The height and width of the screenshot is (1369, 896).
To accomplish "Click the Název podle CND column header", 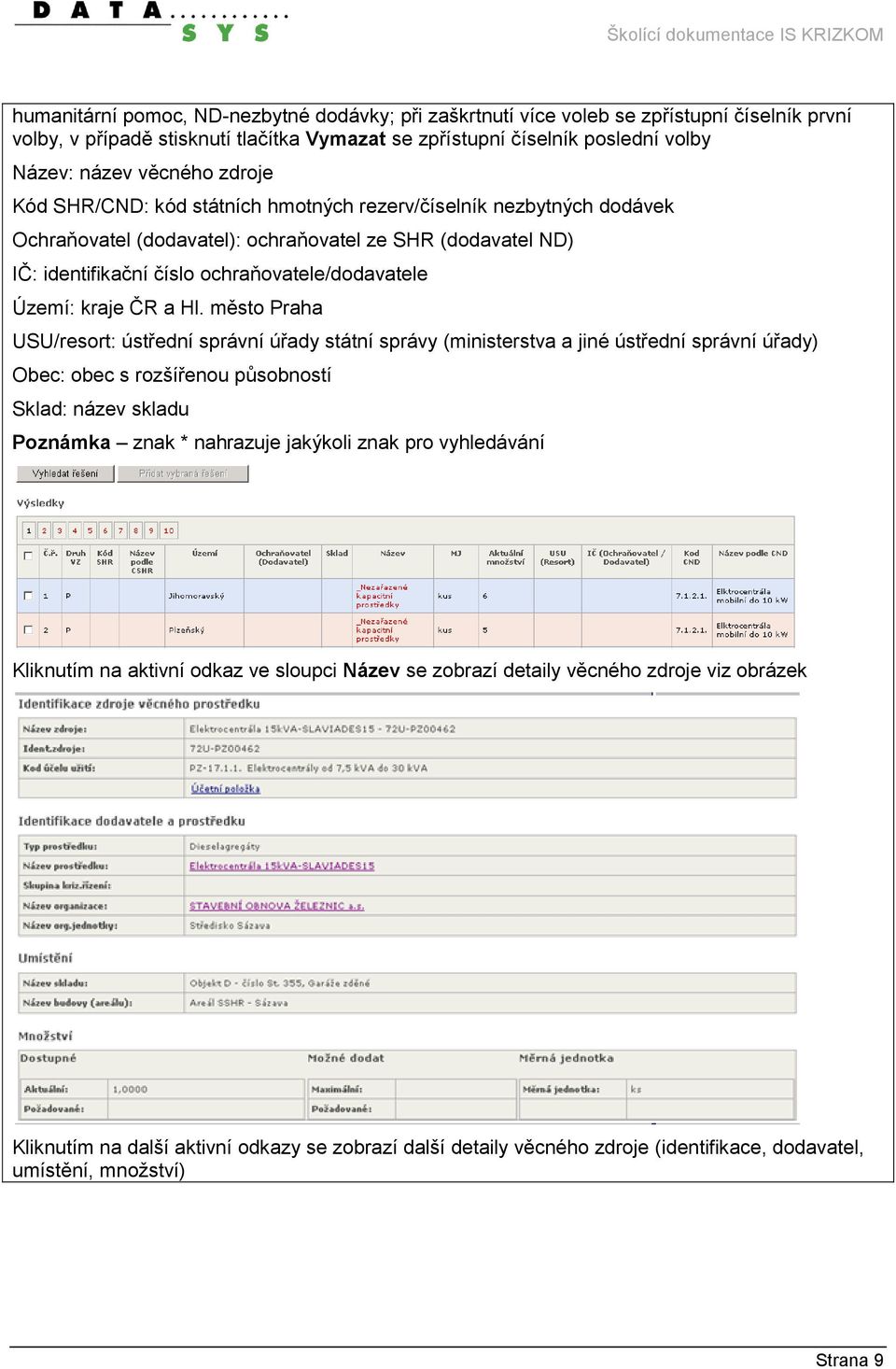I will pos(753,554).
